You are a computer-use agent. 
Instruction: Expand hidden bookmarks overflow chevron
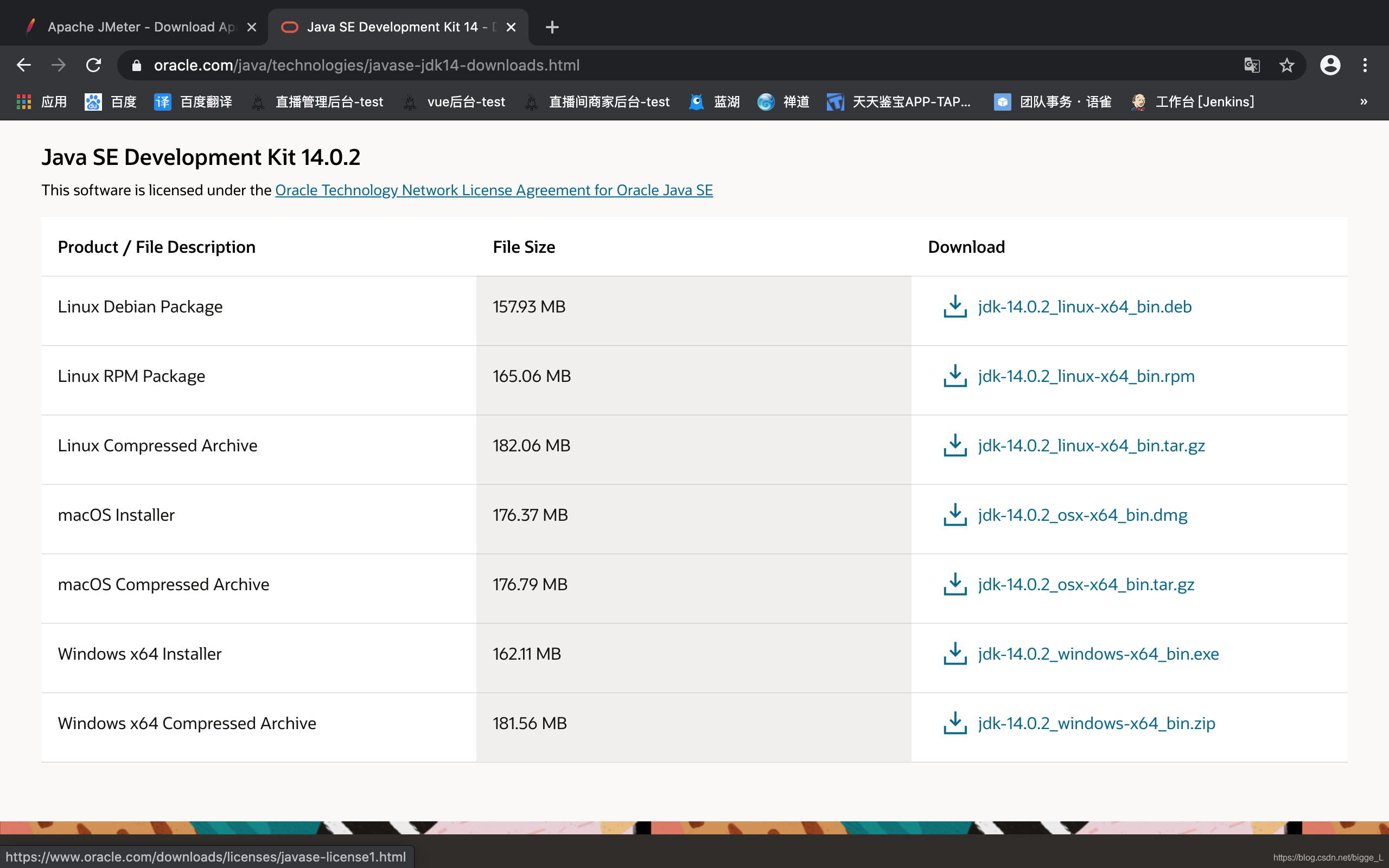tap(1363, 101)
